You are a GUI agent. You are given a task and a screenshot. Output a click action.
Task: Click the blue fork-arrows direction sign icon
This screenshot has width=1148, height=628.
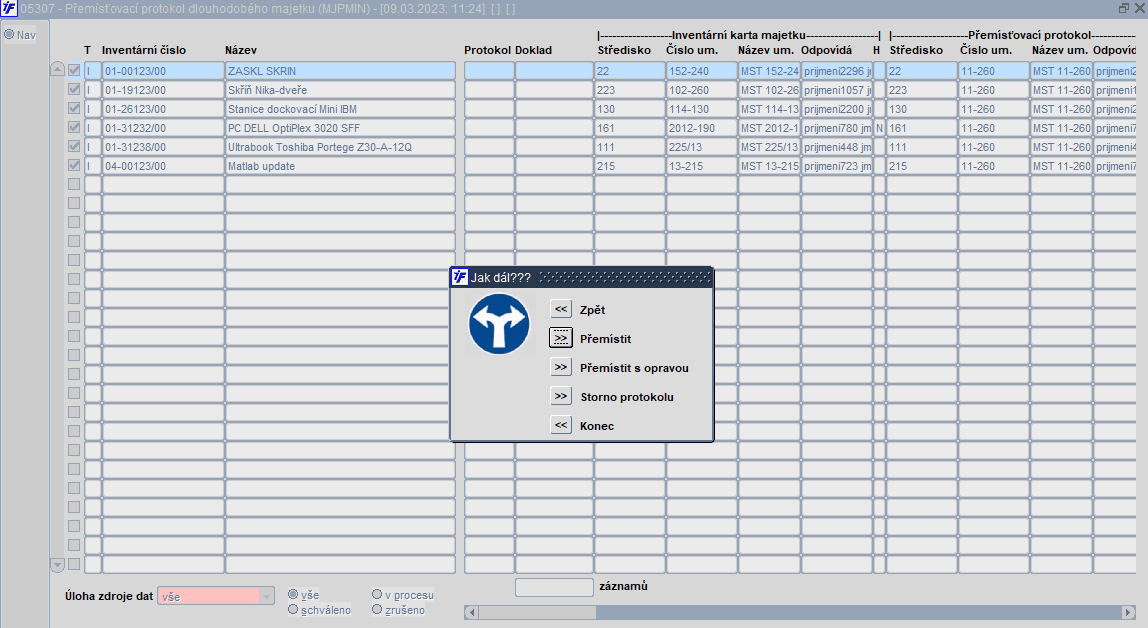click(499, 324)
